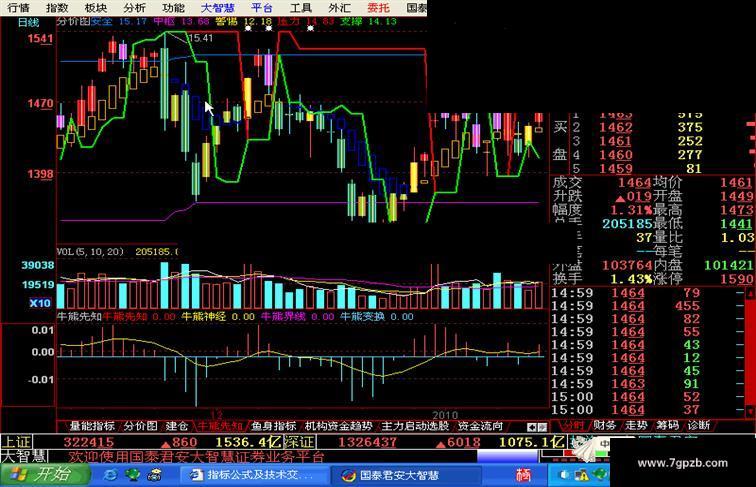
Task: Select the 鱼身指标 indicator tab
Action: 273,426
